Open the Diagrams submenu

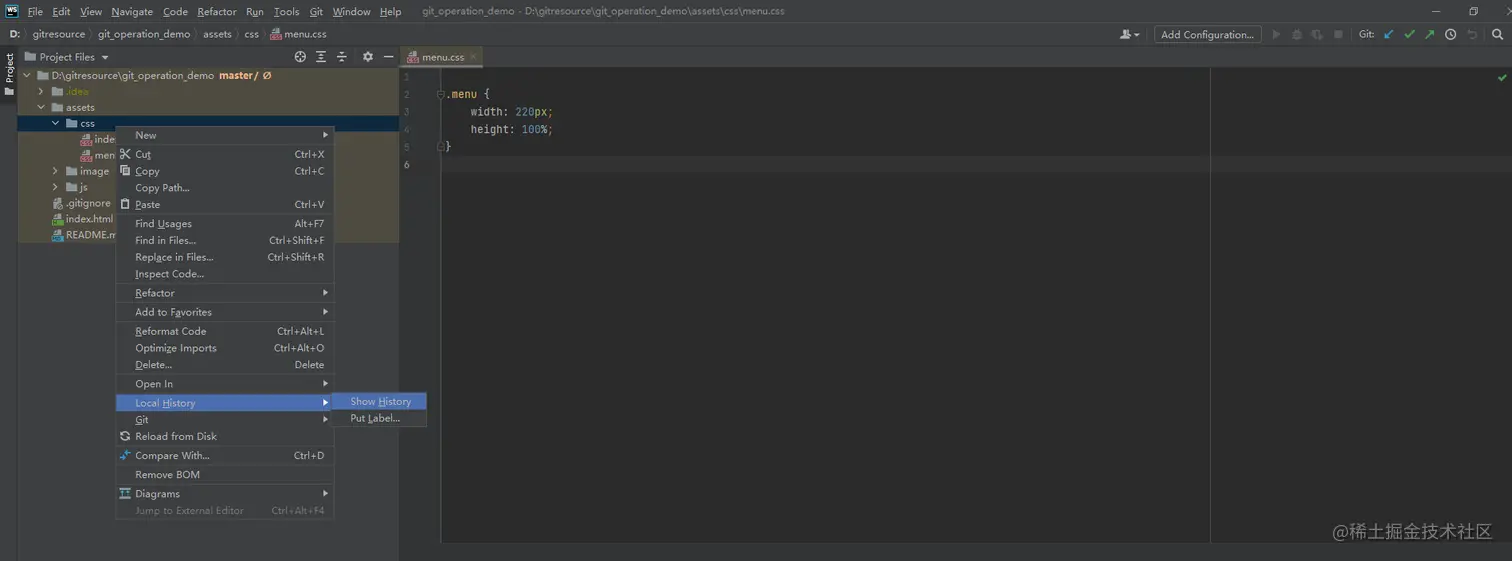225,493
